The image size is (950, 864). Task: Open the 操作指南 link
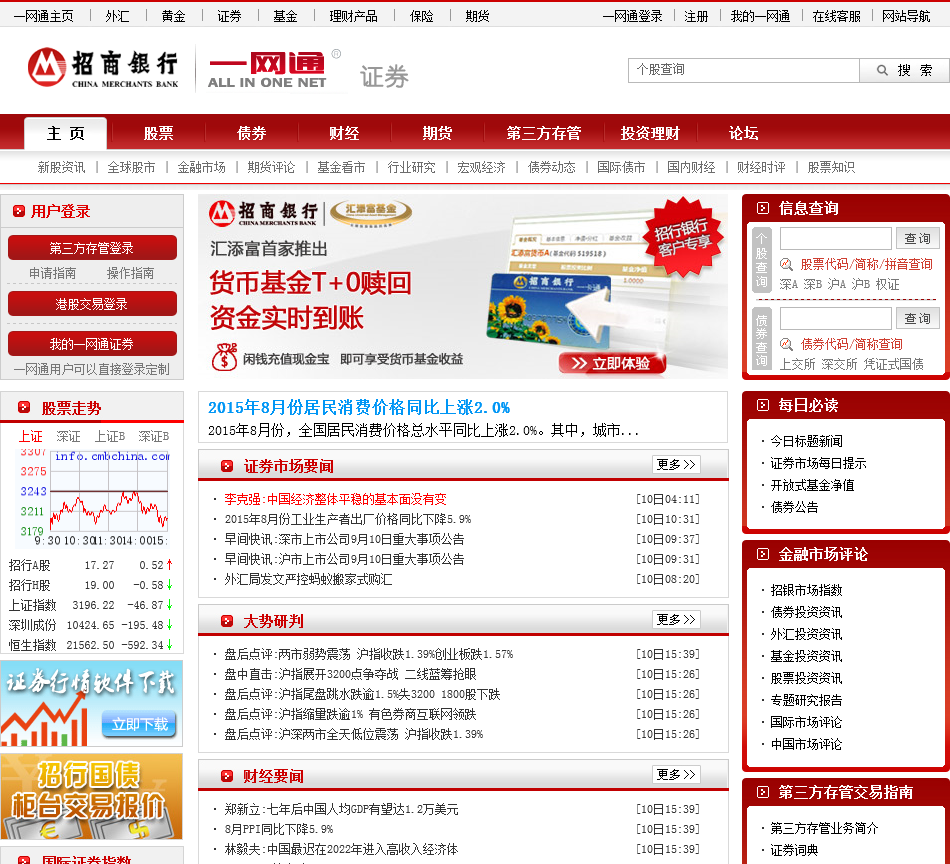130,273
